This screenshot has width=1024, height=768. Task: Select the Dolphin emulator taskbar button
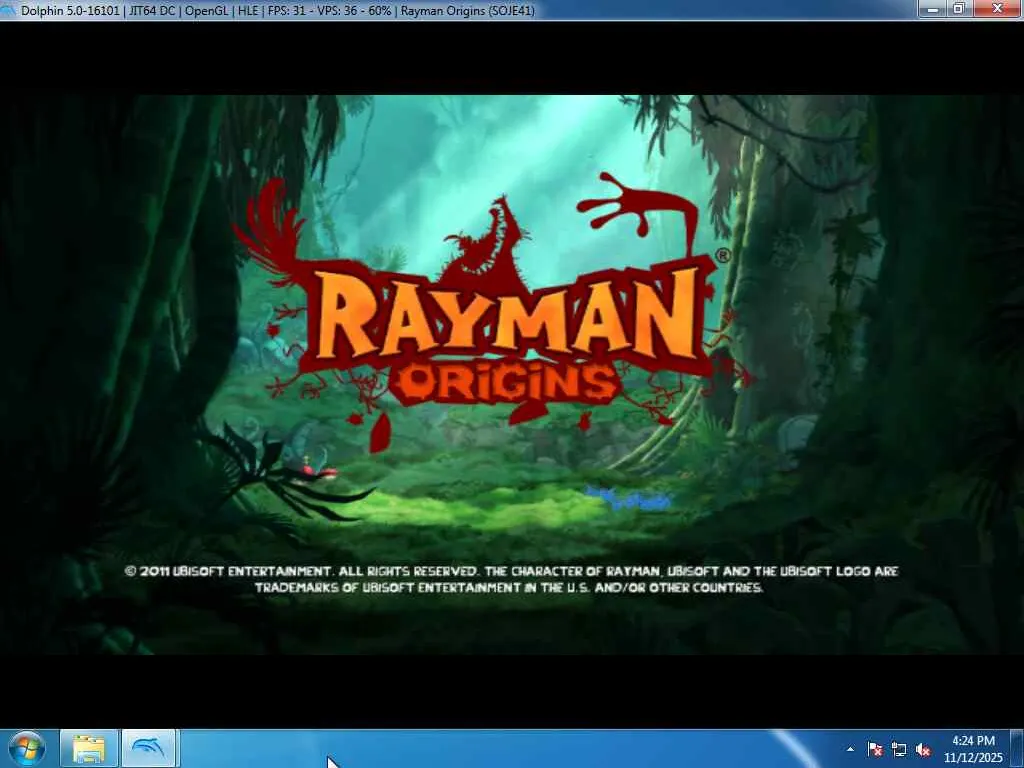pyautogui.click(x=149, y=748)
